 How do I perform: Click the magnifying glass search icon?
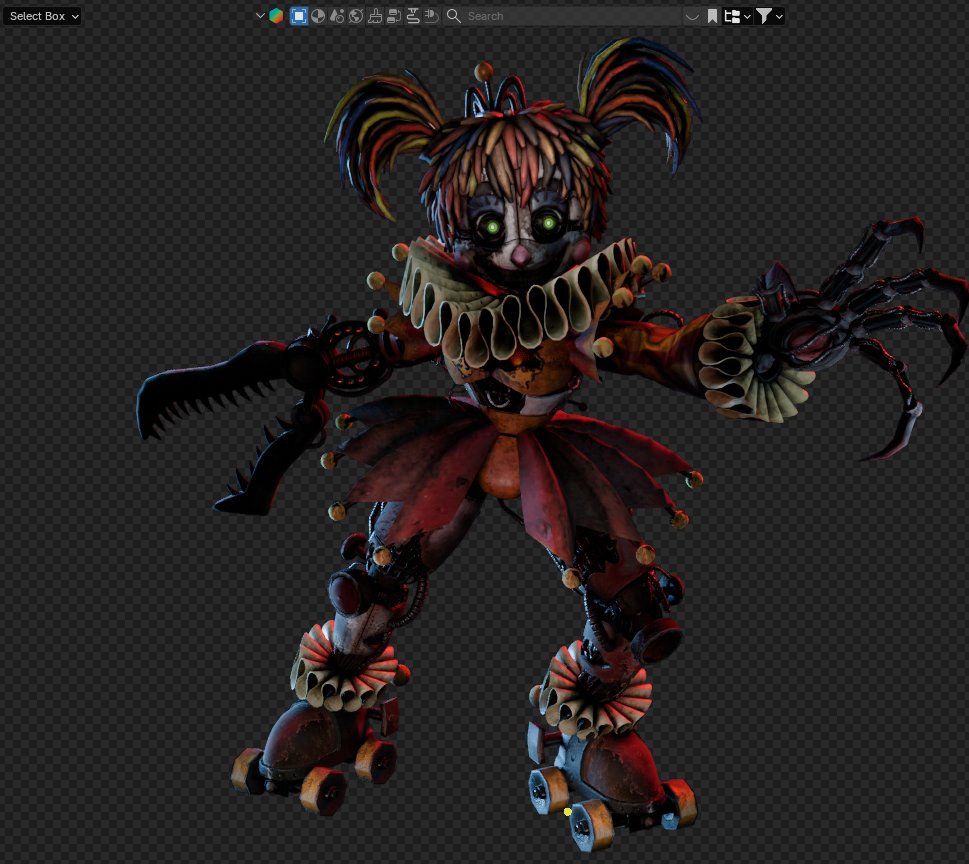[454, 16]
